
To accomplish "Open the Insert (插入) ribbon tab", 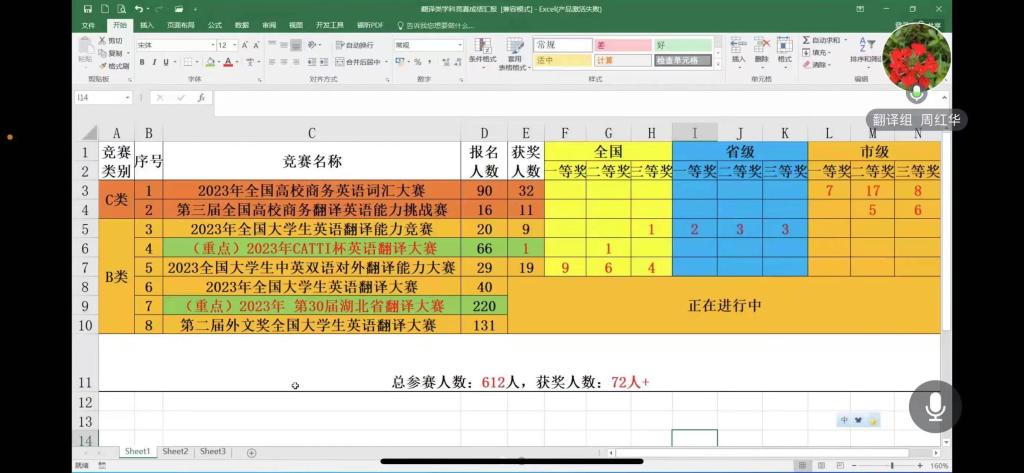I will pyautogui.click(x=147, y=24).
